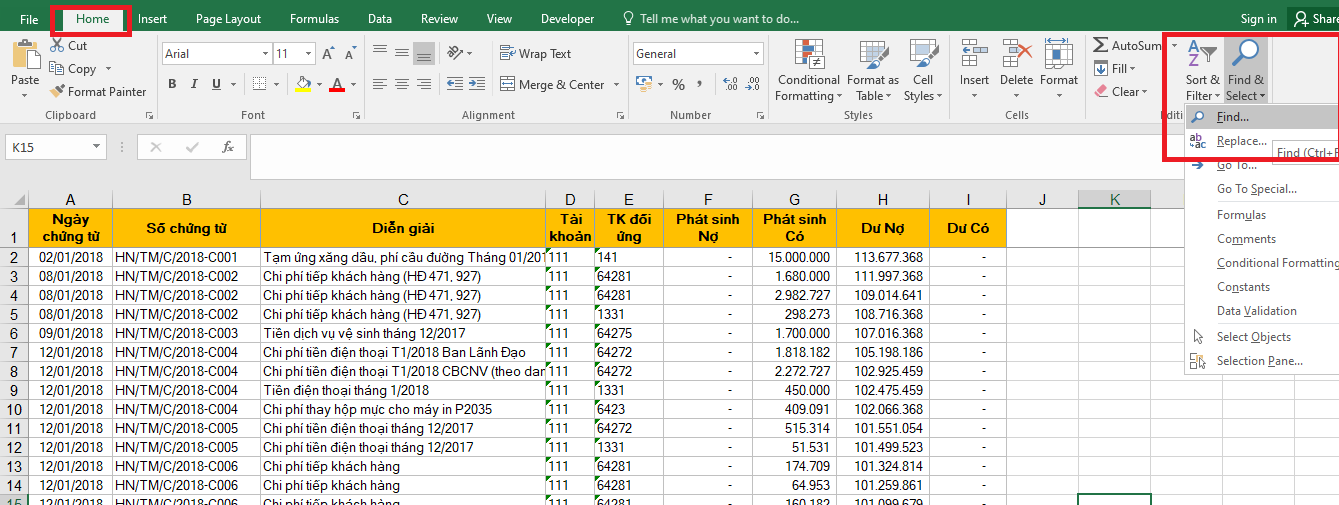Toggle Bold formatting

click(x=172, y=85)
